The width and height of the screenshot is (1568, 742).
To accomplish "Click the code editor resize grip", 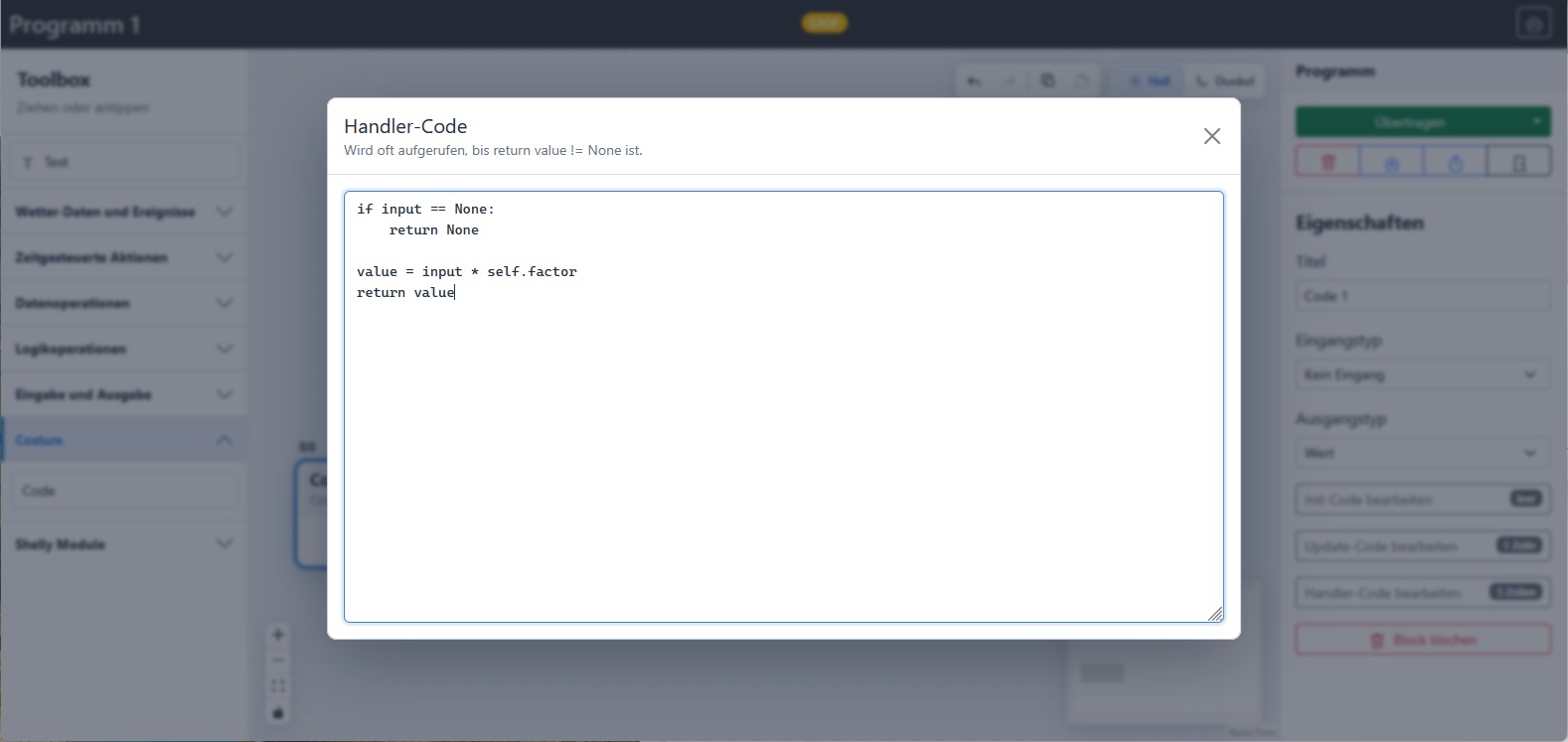I will tap(1215, 614).
